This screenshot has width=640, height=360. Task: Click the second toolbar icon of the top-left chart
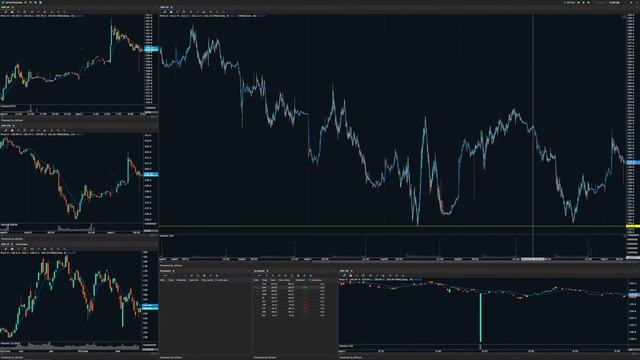click(x=12, y=12)
